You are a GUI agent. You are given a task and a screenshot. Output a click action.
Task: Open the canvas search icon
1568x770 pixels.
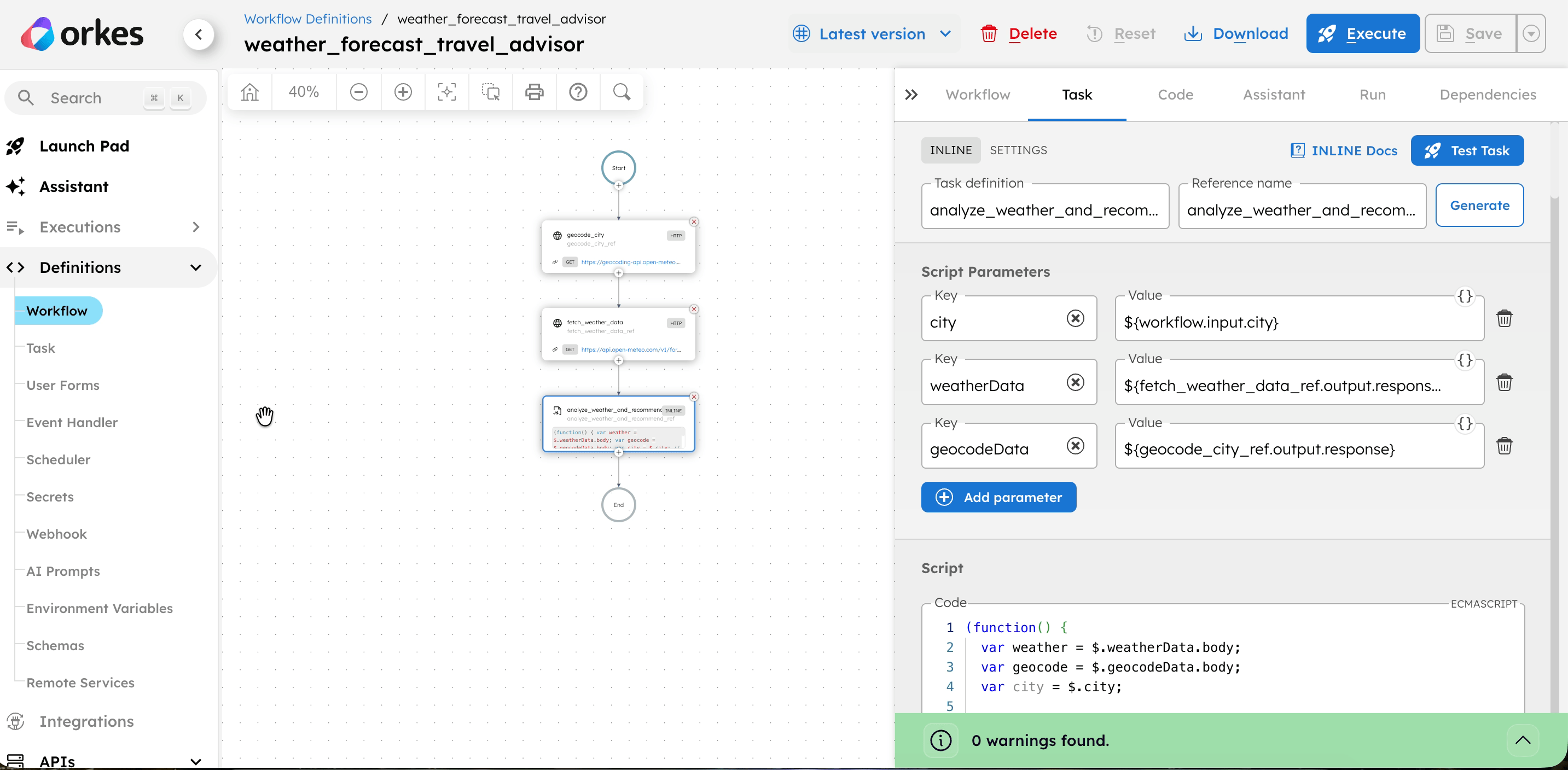tap(622, 92)
